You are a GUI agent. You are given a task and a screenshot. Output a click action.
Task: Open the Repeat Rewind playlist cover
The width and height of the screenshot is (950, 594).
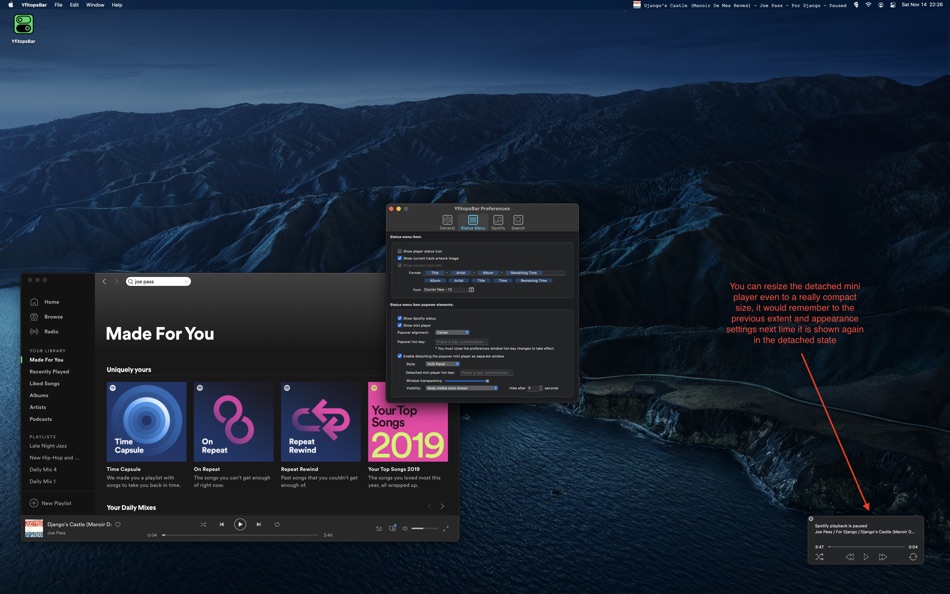pyautogui.click(x=321, y=422)
